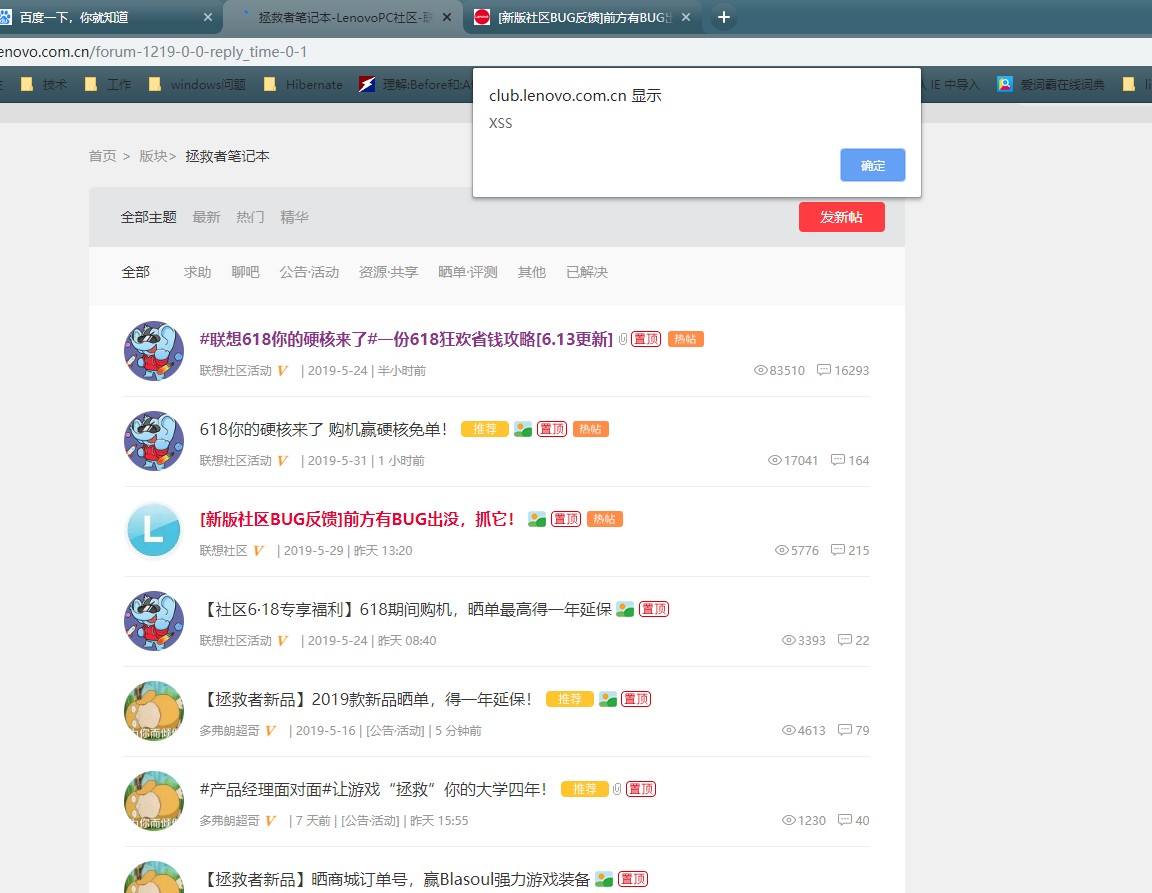The width and height of the screenshot is (1152, 893).
Task: Open the 赢Blasoul强力游戏装备 thread
Action: 395,879
